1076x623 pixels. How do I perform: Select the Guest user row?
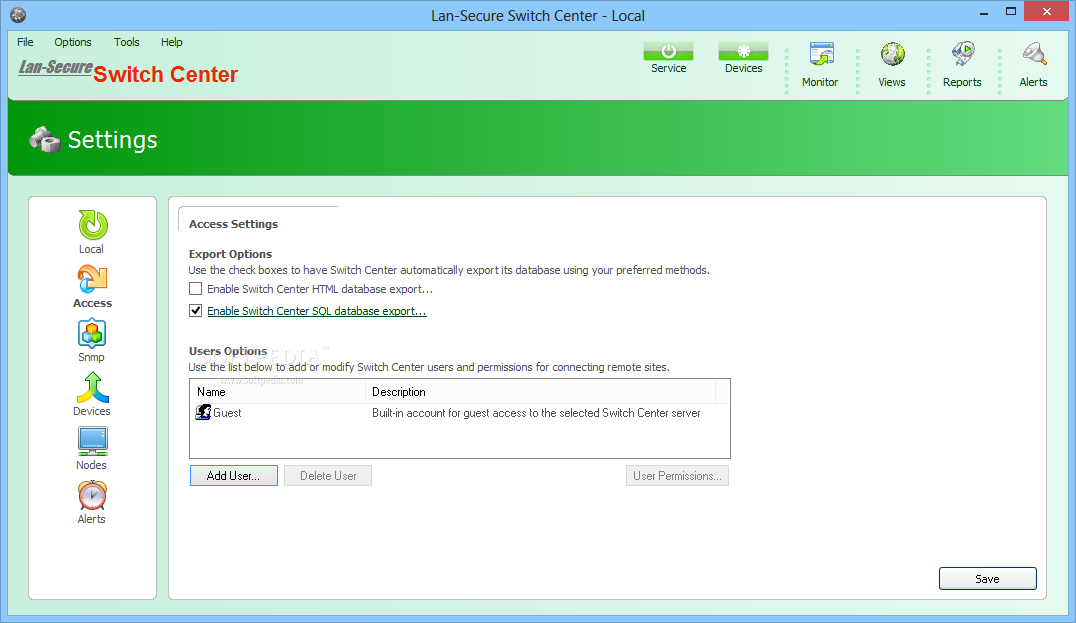pos(460,412)
